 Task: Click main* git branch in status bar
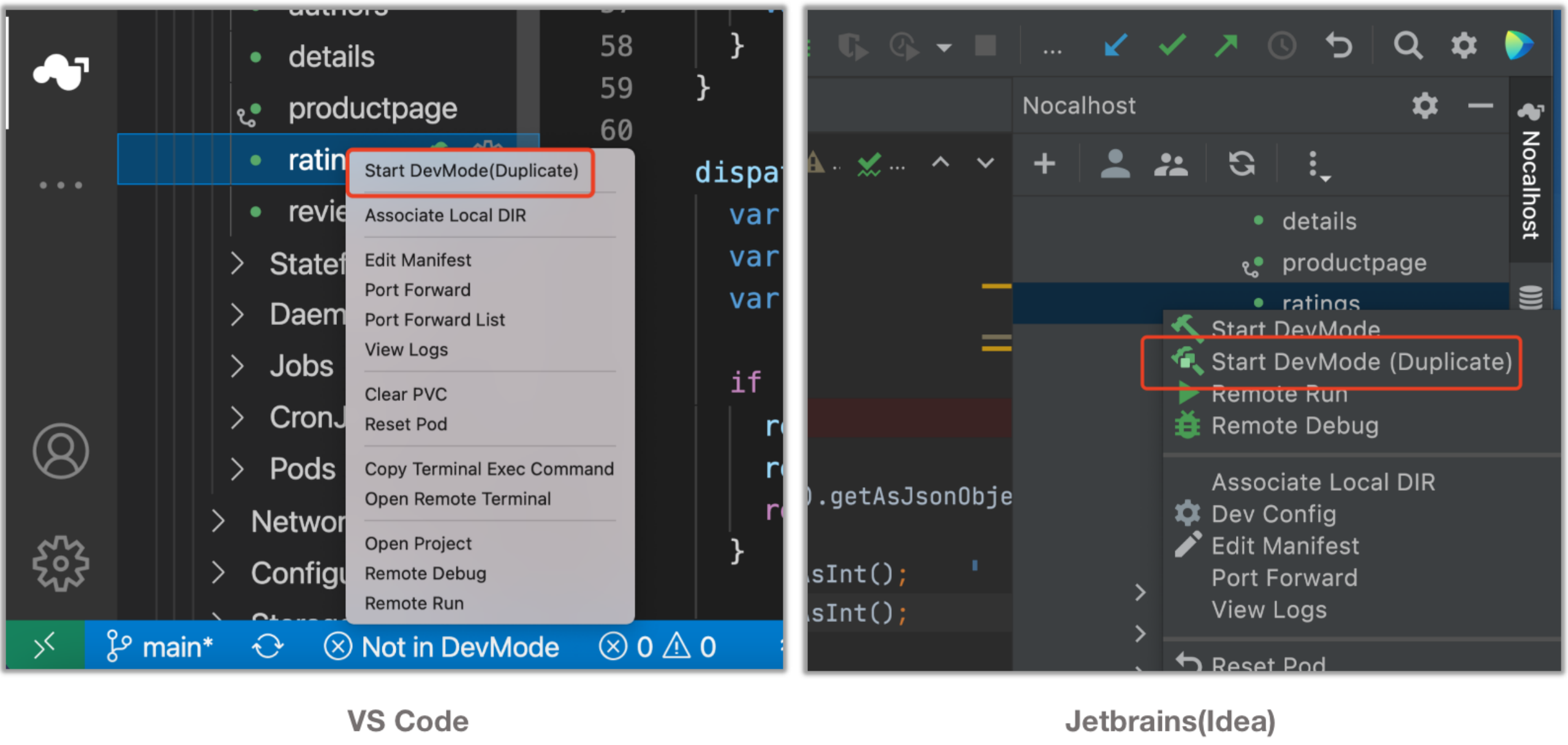(159, 646)
